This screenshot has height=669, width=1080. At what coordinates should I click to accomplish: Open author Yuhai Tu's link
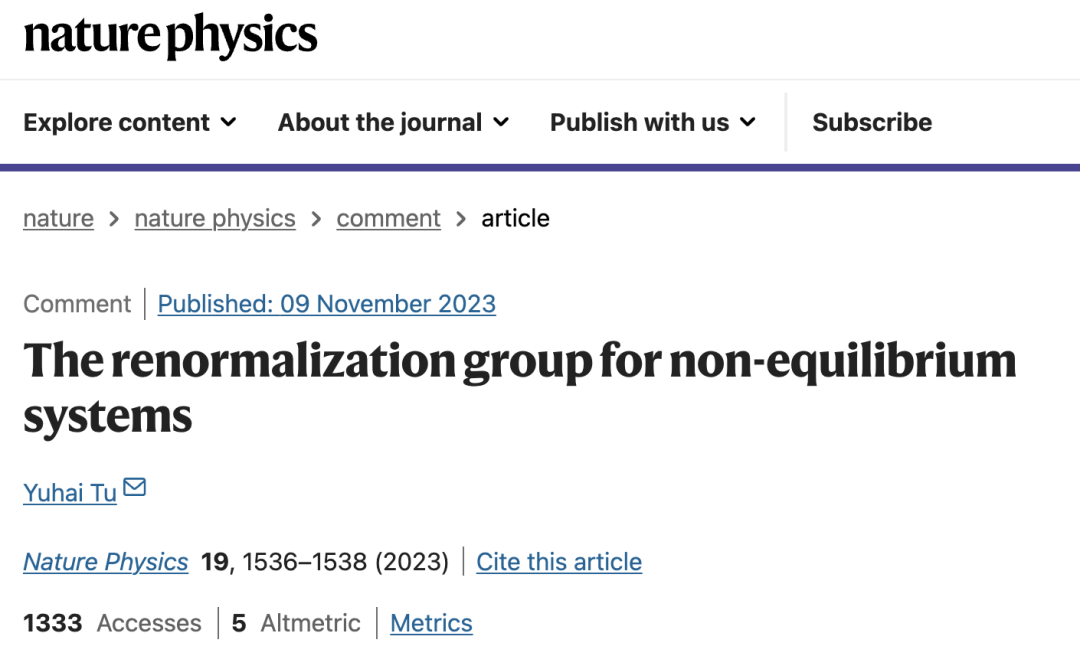70,492
